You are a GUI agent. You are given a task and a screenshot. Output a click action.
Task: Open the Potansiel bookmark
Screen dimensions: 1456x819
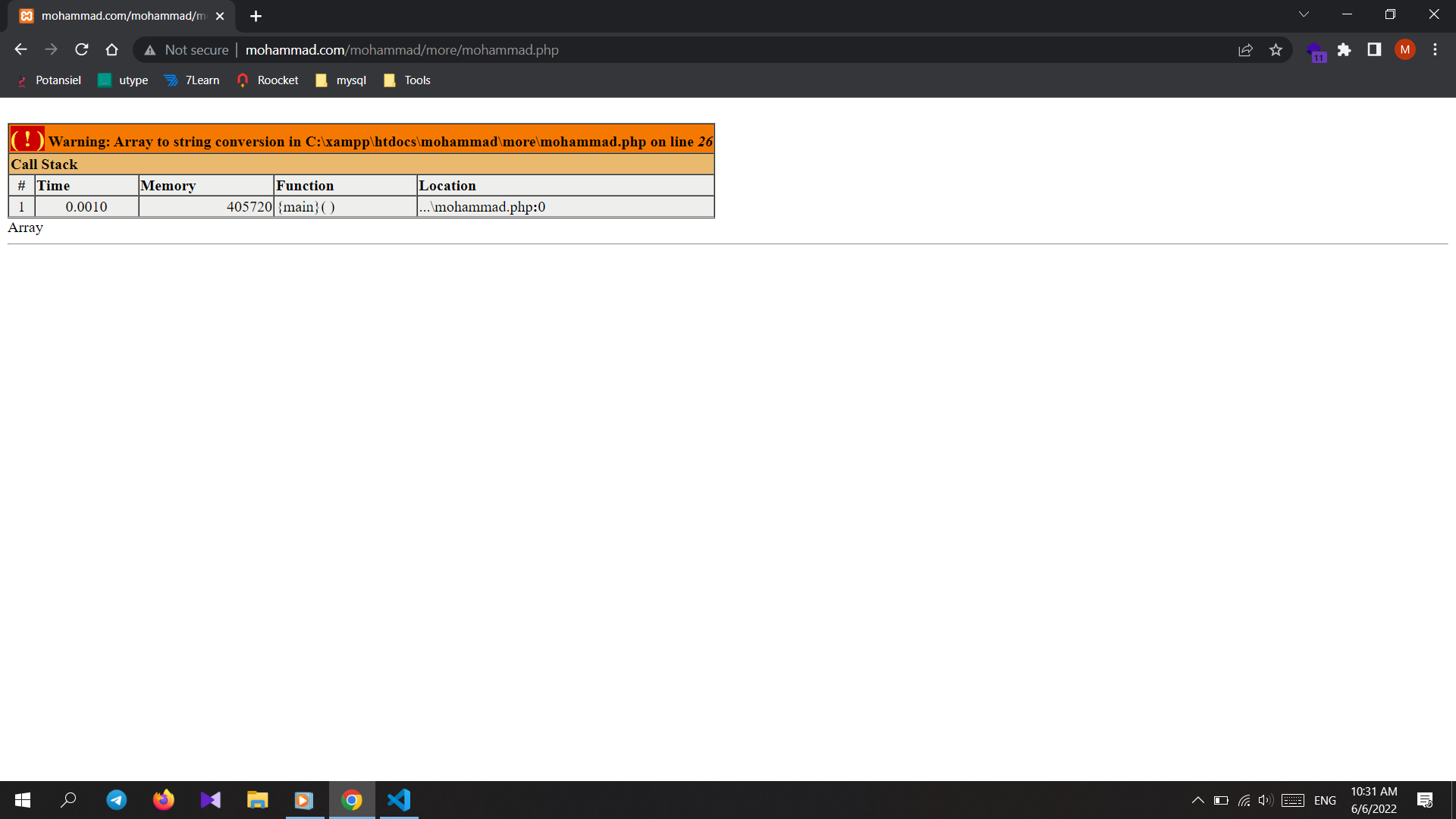(49, 80)
